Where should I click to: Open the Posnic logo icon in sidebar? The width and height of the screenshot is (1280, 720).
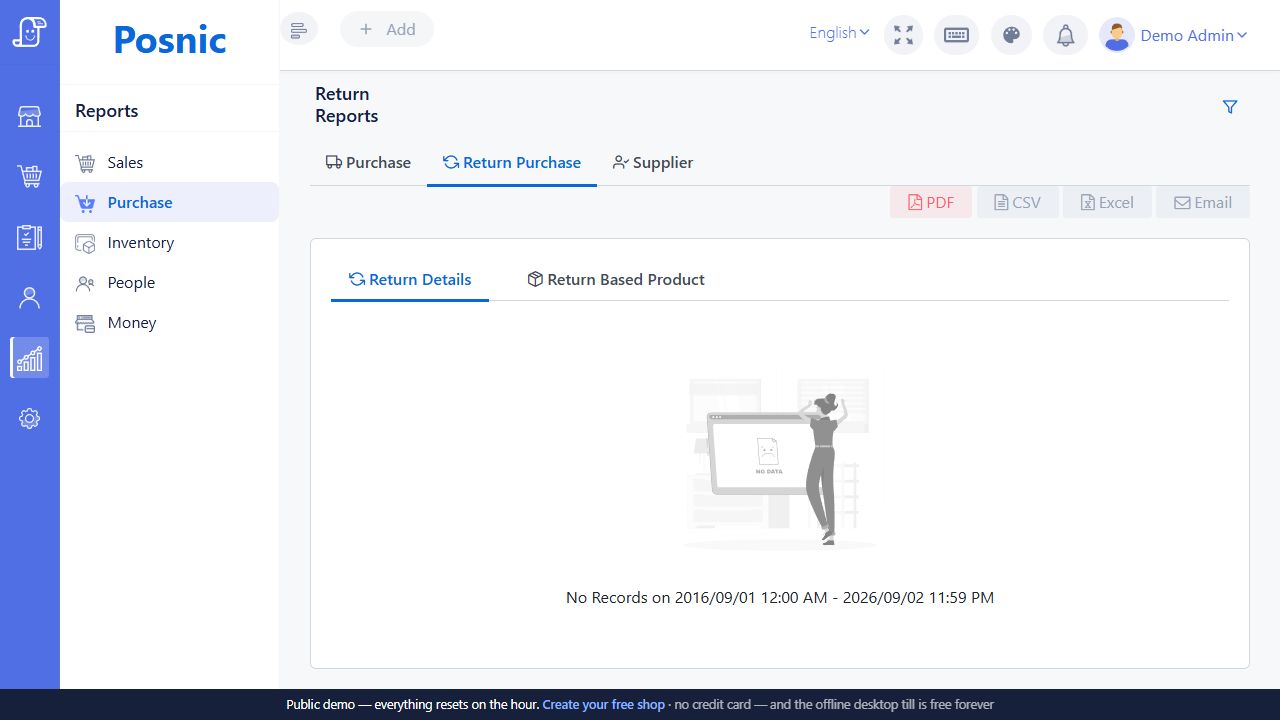tap(30, 32)
